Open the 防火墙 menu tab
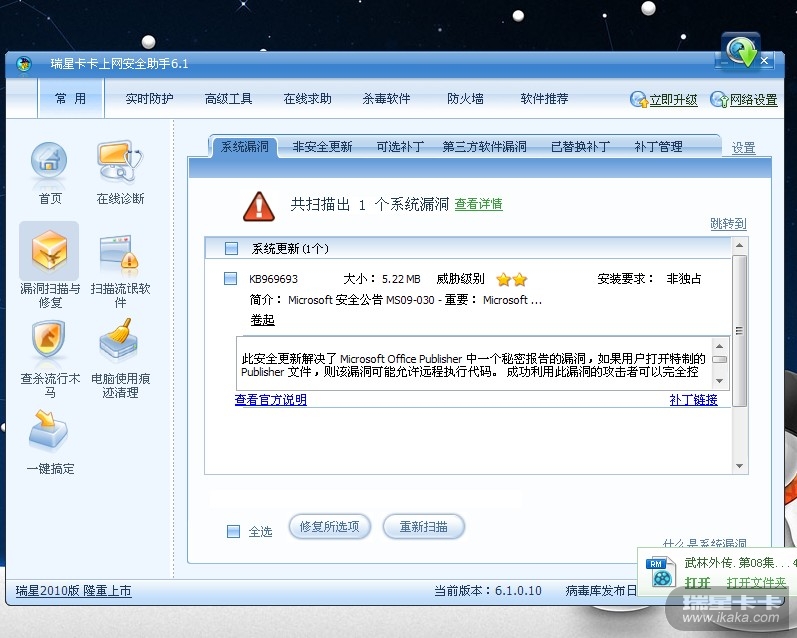 click(x=466, y=99)
